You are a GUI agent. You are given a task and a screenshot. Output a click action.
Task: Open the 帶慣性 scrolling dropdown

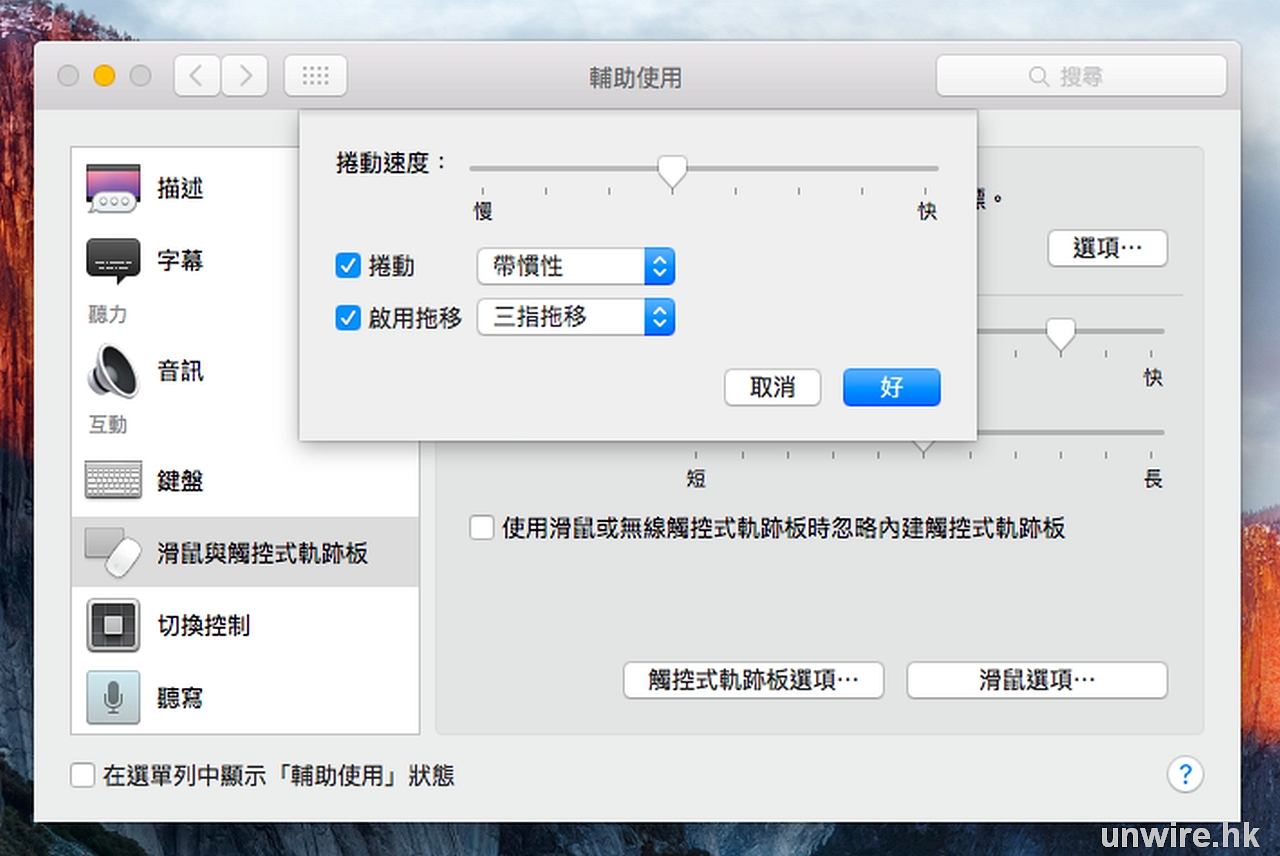tap(576, 266)
